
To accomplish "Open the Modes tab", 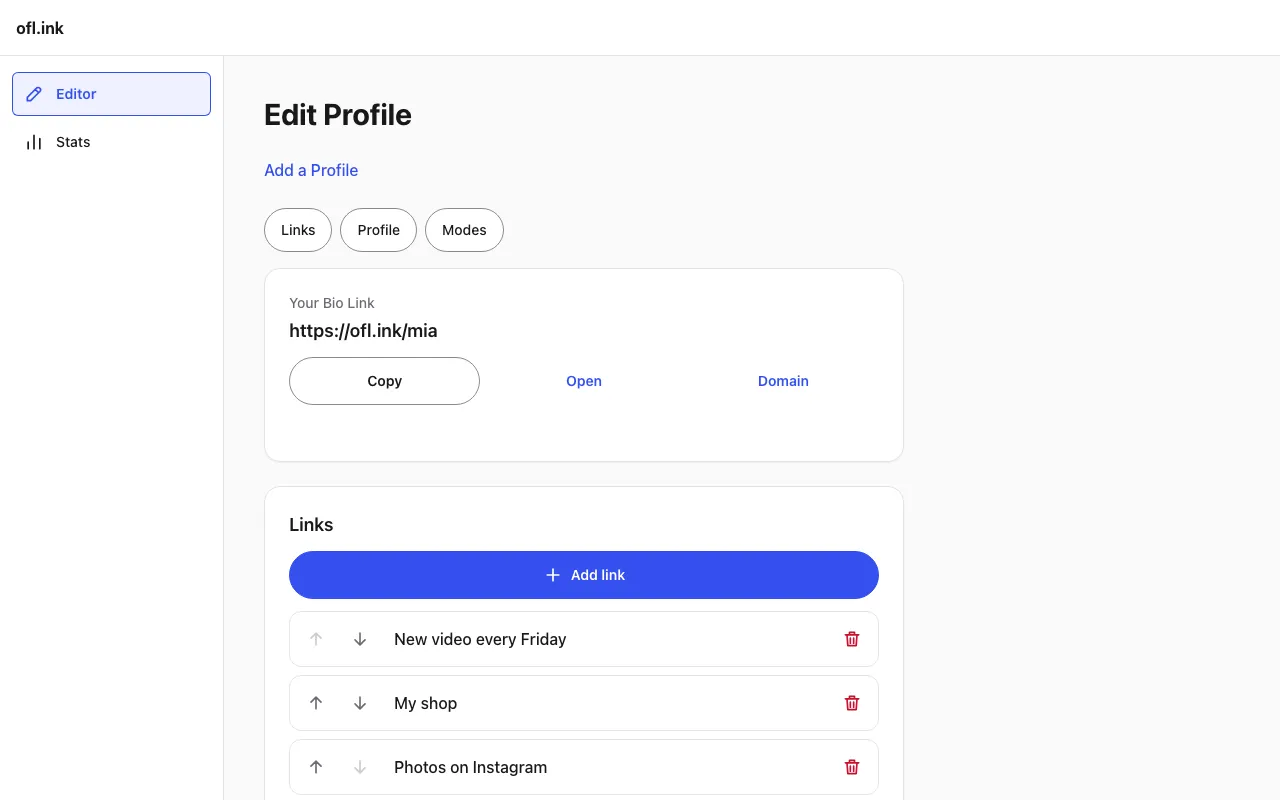I will (464, 230).
